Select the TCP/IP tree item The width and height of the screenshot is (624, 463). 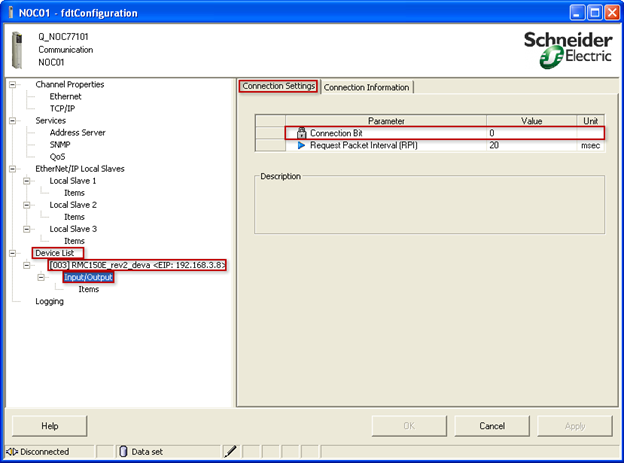[62, 108]
